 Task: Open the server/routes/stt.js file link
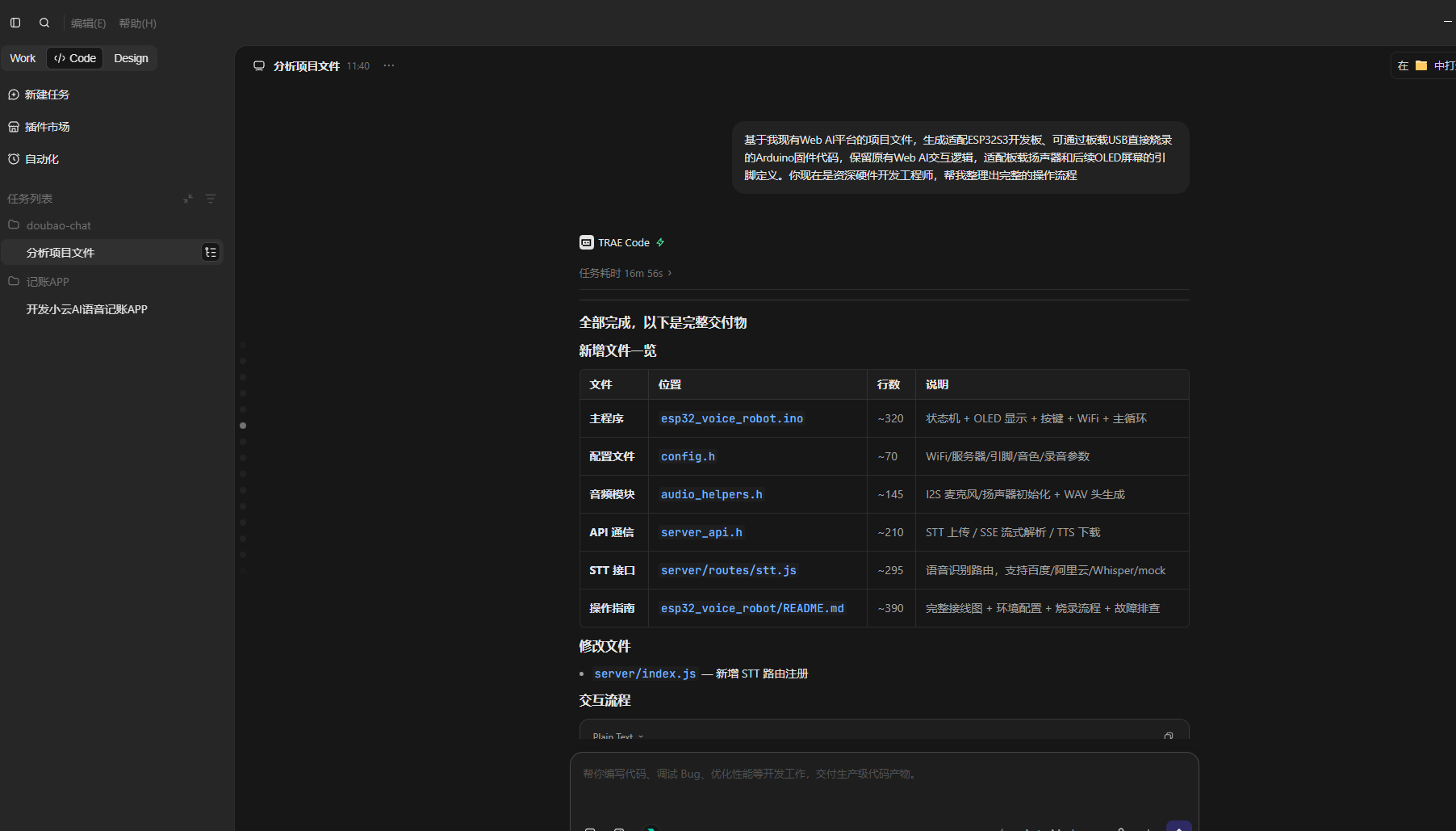729,570
